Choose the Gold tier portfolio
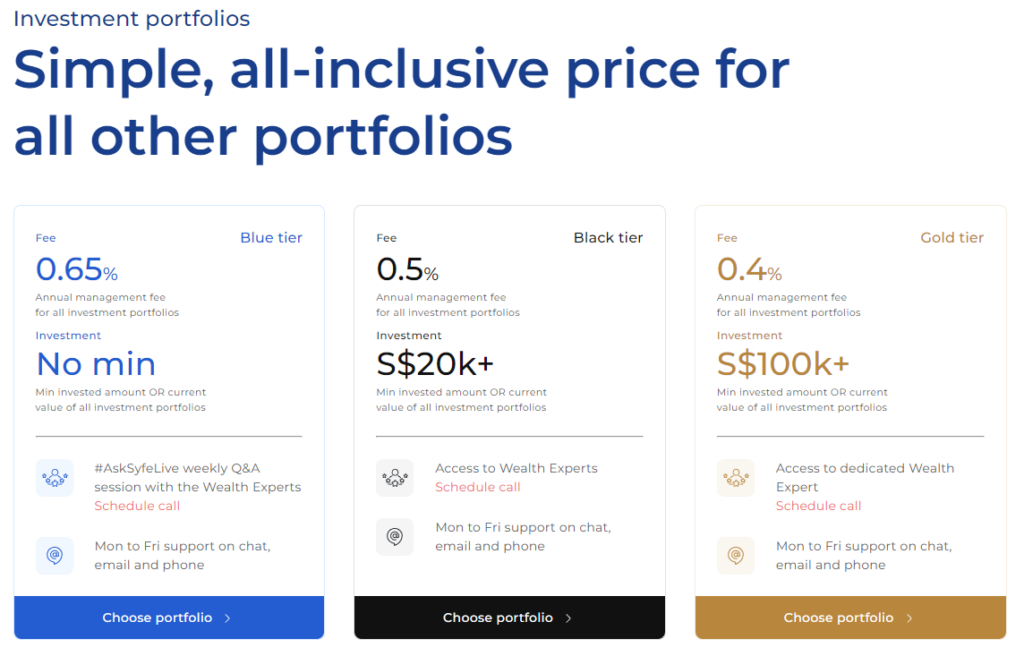 tap(850, 617)
